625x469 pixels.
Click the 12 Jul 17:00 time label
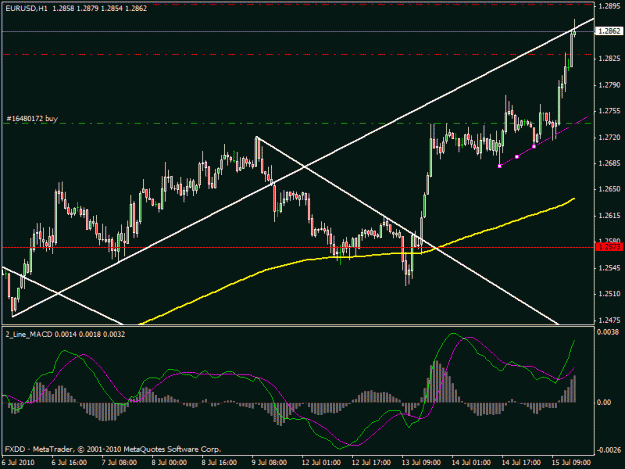371,463
